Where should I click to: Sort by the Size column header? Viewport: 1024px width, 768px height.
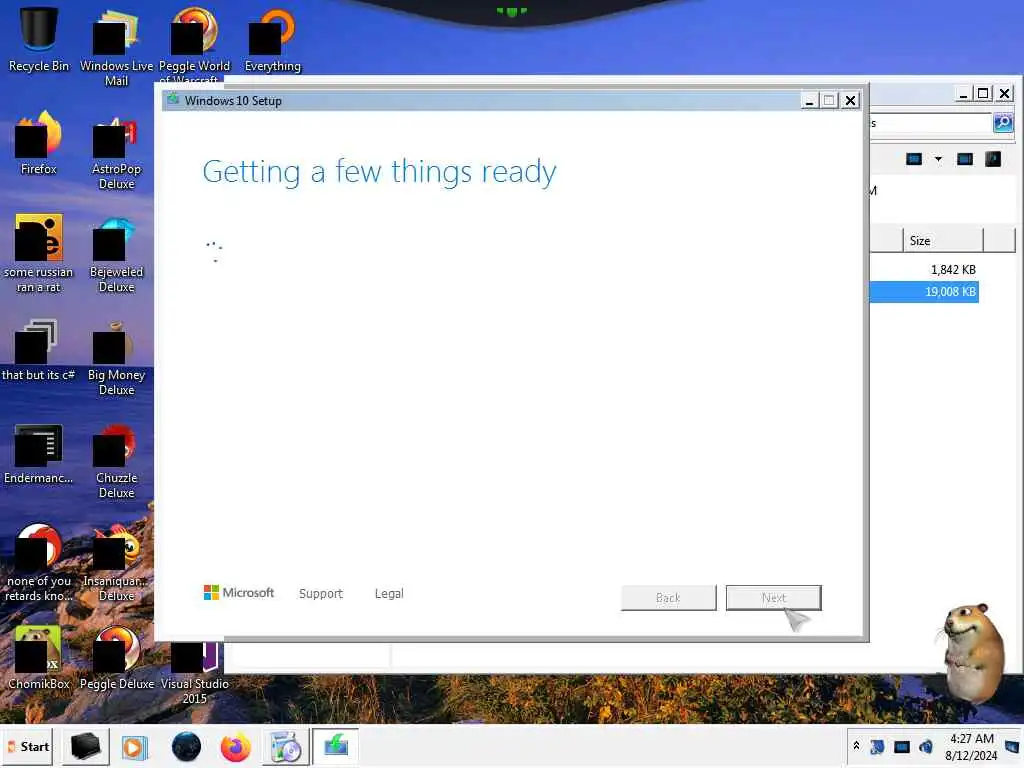(x=943, y=240)
